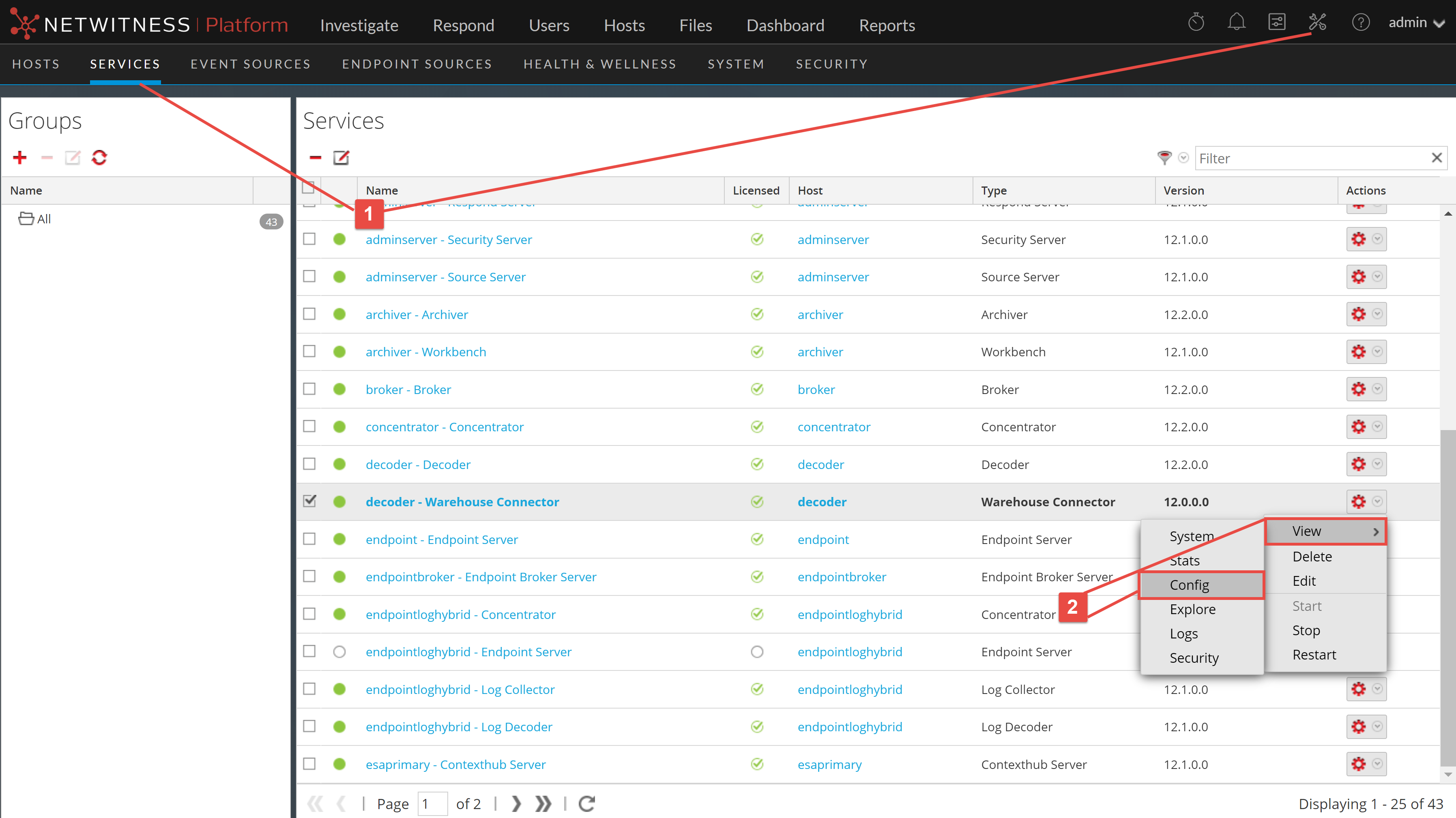Open the notifications bell icon
Viewport: 1456px width, 818px height.
coord(1236,23)
